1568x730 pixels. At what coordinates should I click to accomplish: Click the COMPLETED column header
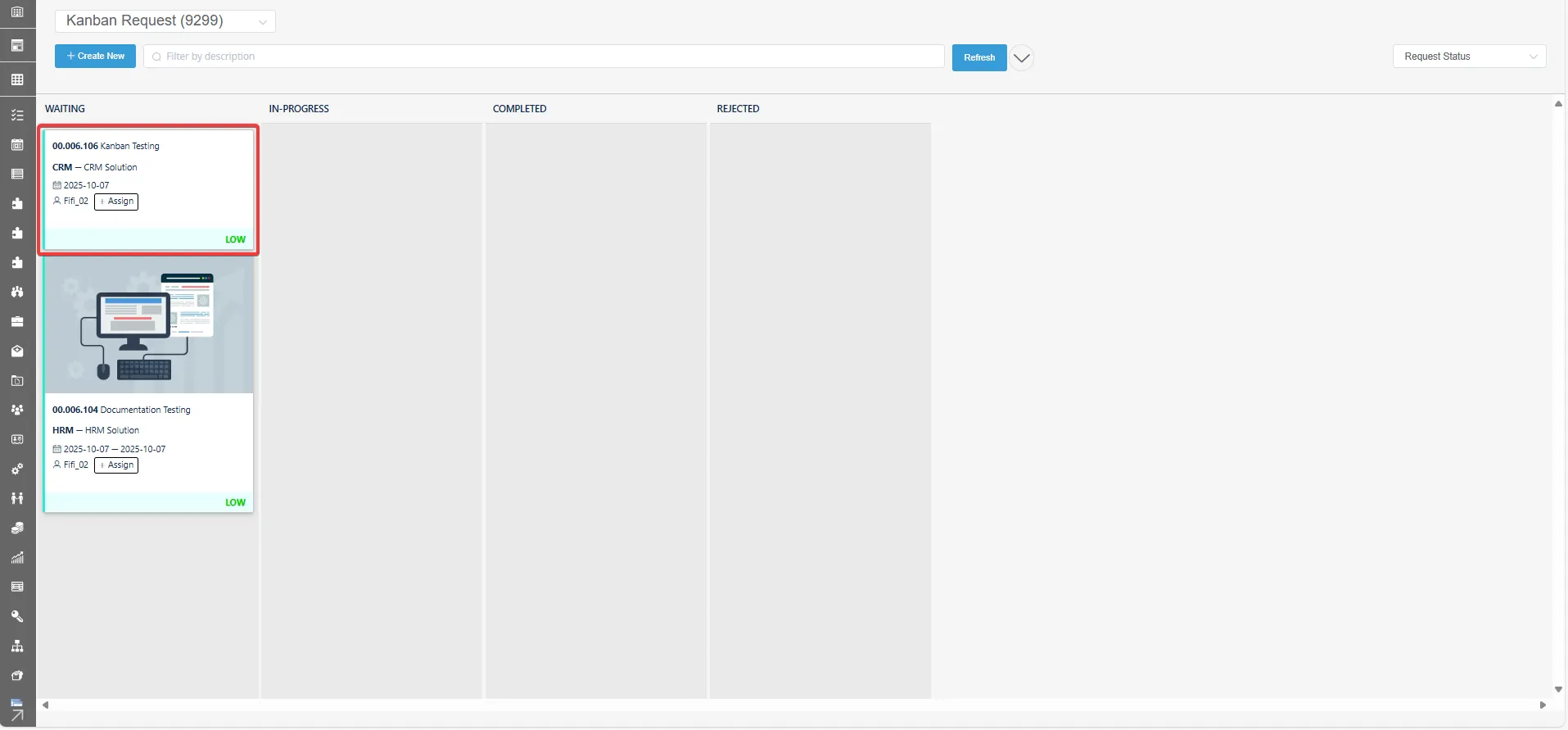pos(520,109)
